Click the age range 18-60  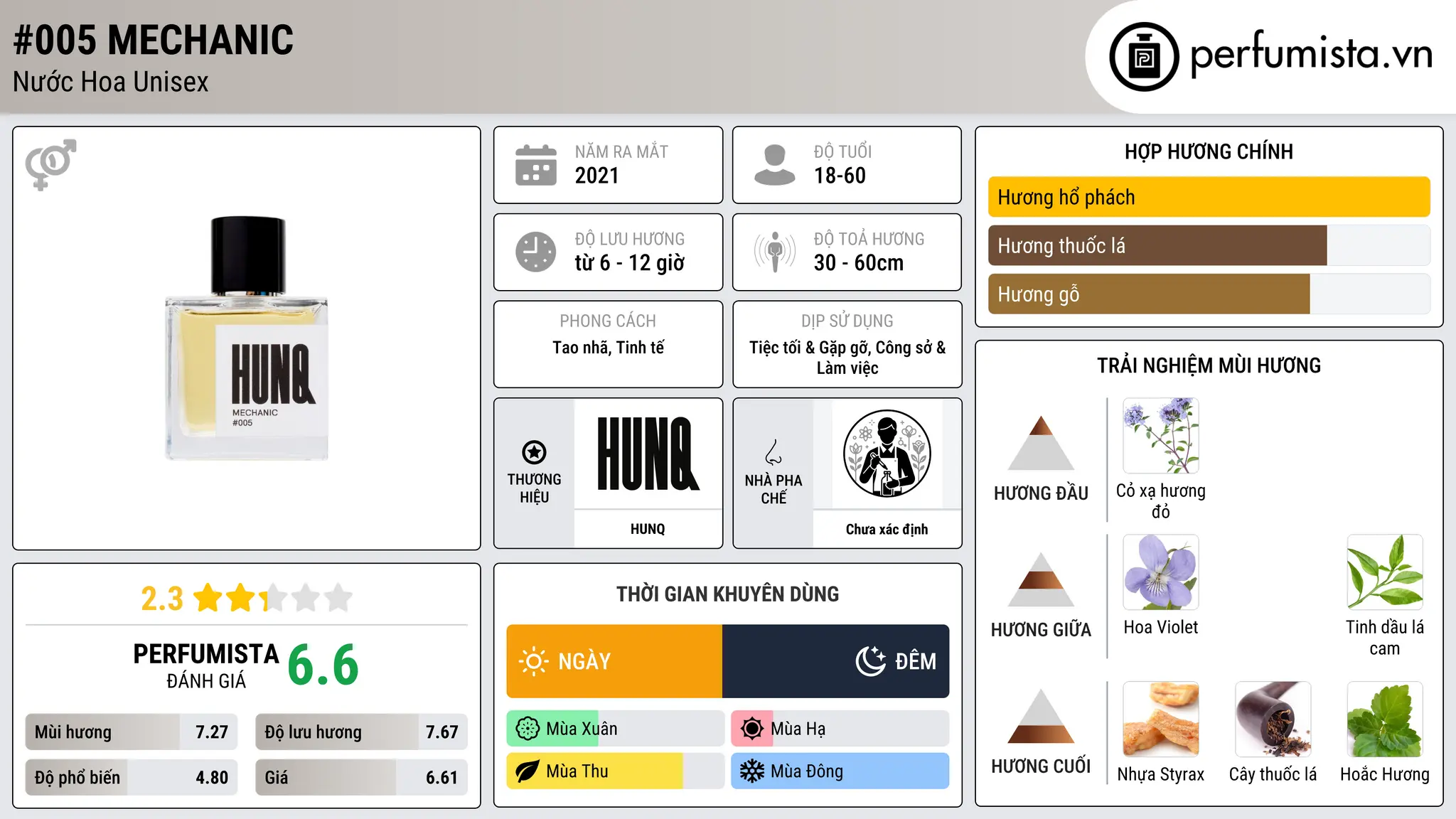pyautogui.click(x=840, y=176)
